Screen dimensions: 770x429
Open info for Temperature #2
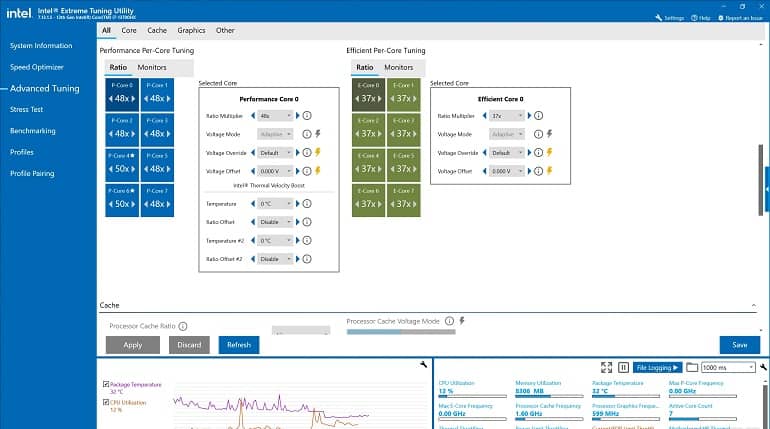point(307,241)
